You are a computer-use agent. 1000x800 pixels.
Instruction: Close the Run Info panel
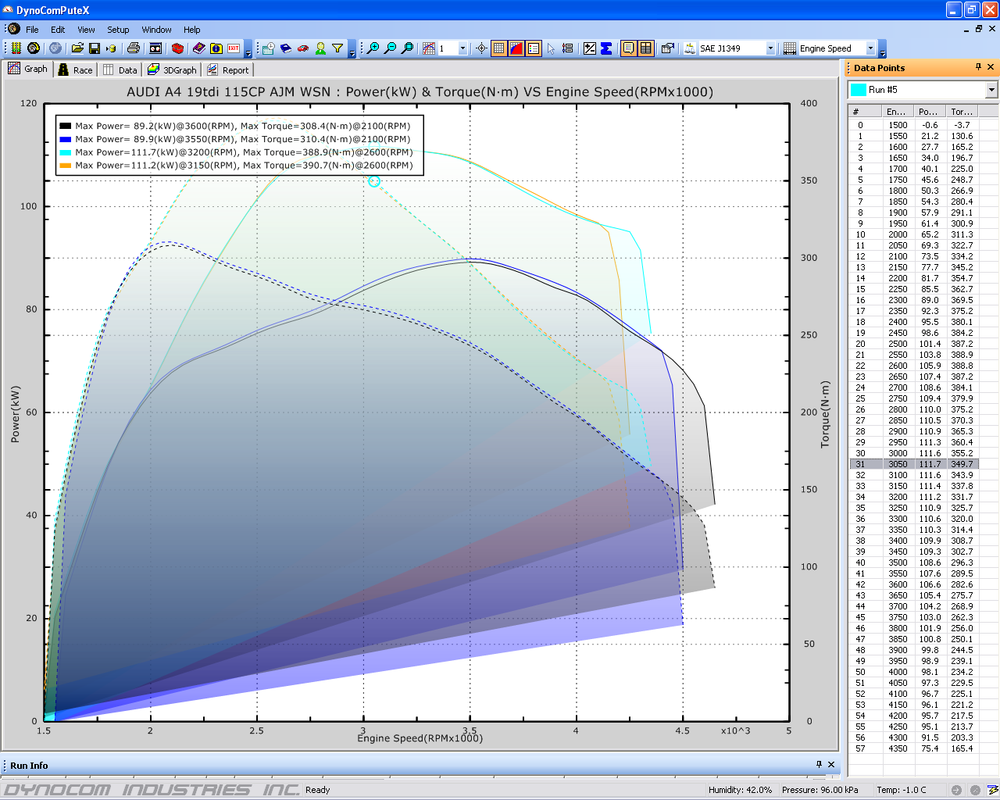point(831,764)
